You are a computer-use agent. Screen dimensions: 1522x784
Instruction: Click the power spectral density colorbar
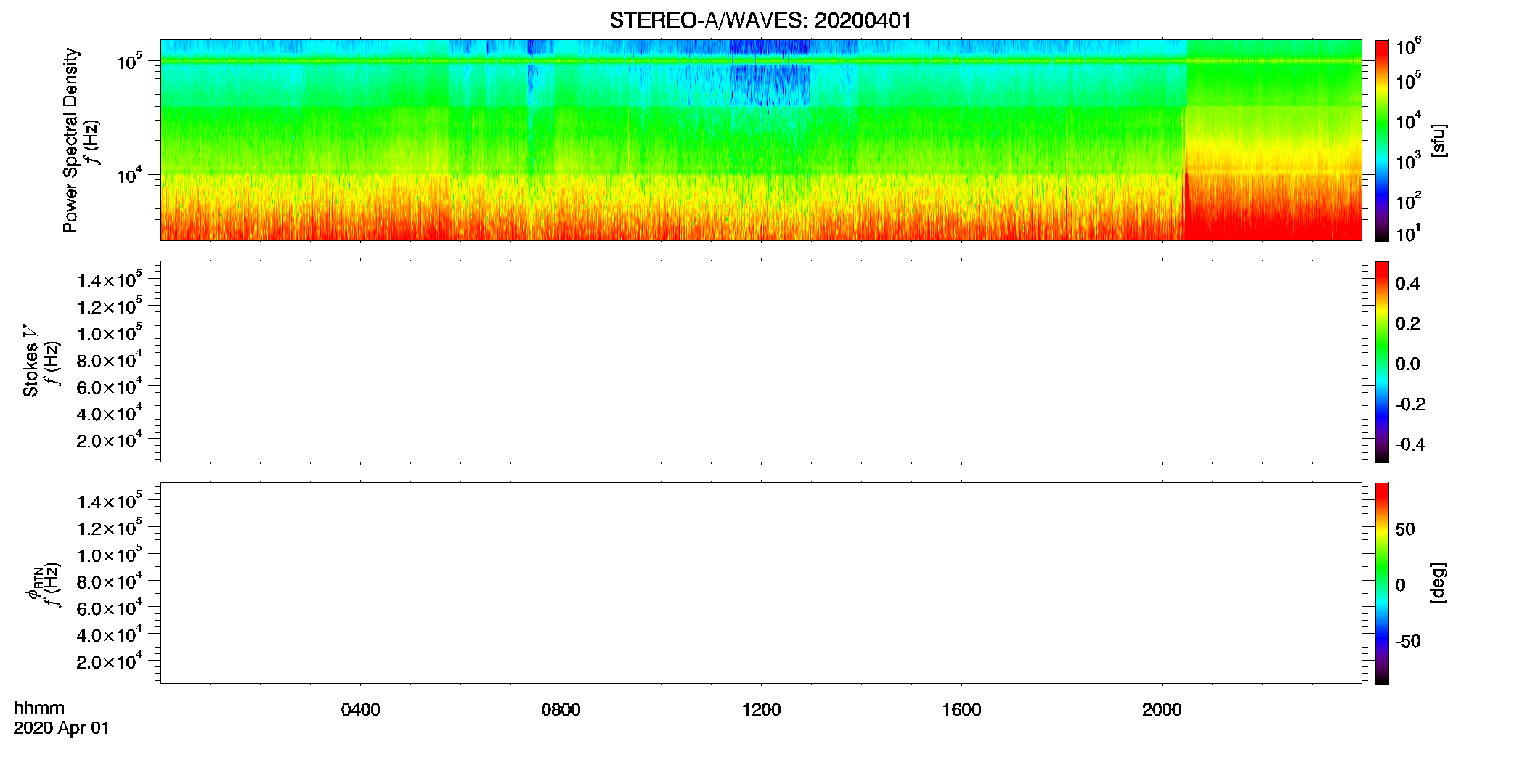click(x=1381, y=140)
